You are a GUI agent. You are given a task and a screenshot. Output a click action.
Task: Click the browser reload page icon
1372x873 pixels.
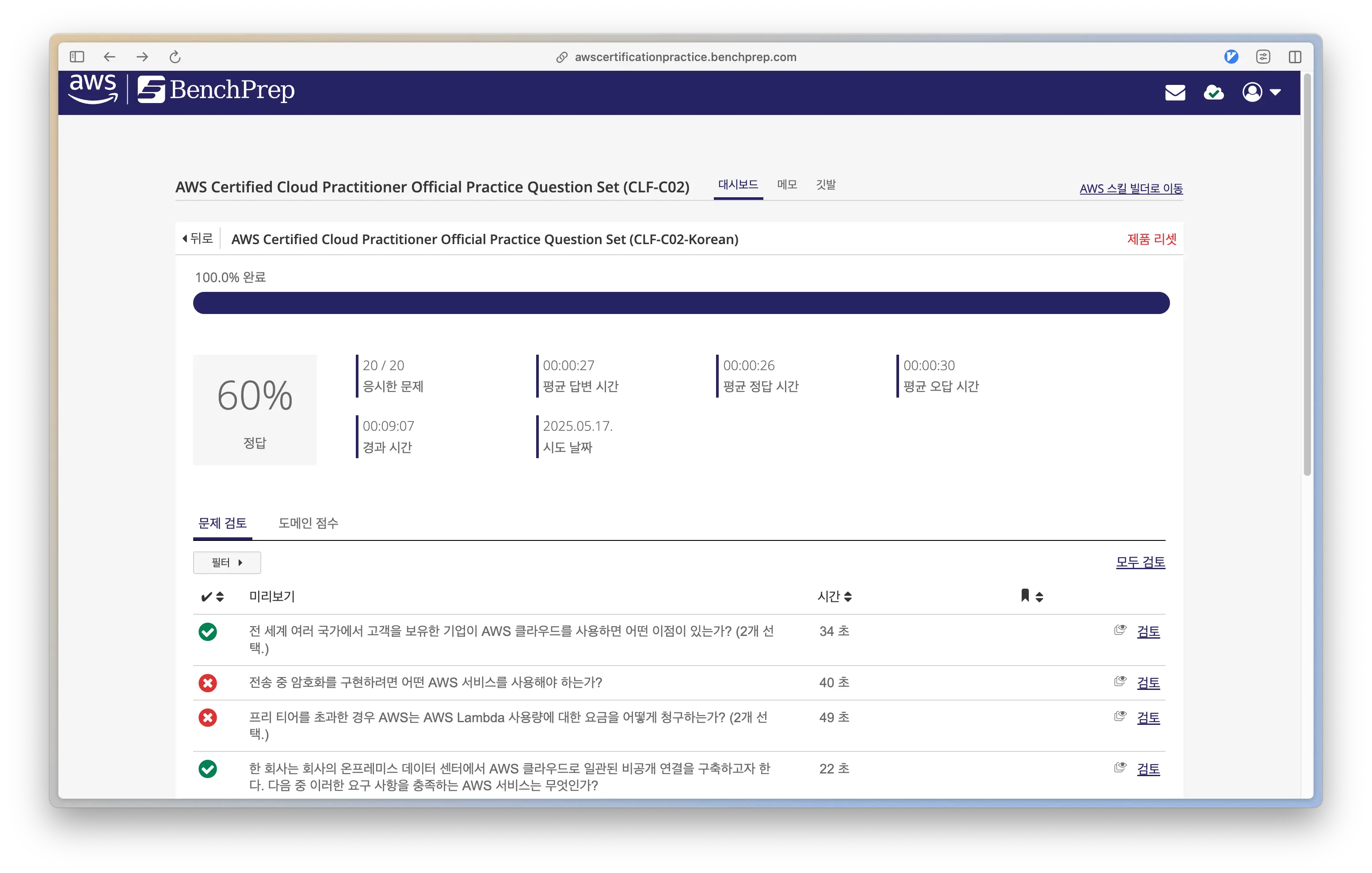tap(175, 57)
